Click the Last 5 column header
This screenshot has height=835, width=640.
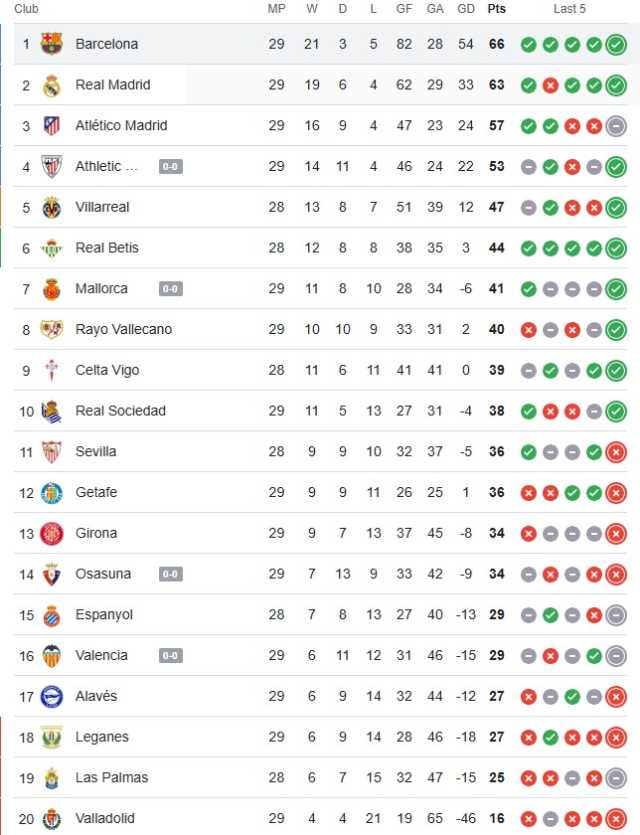(x=569, y=9)
